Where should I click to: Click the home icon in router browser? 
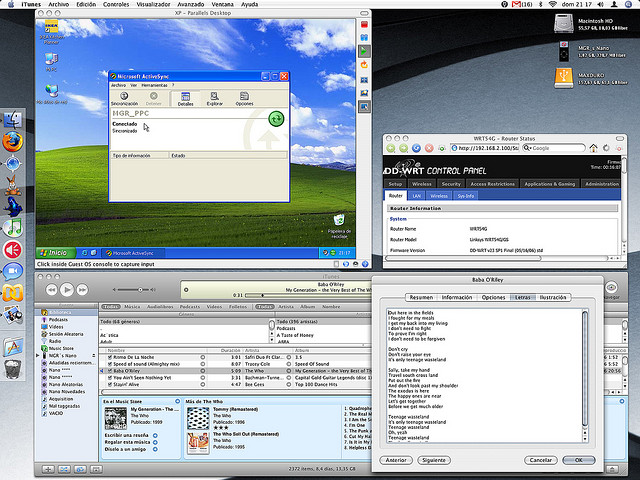(593, 148)
